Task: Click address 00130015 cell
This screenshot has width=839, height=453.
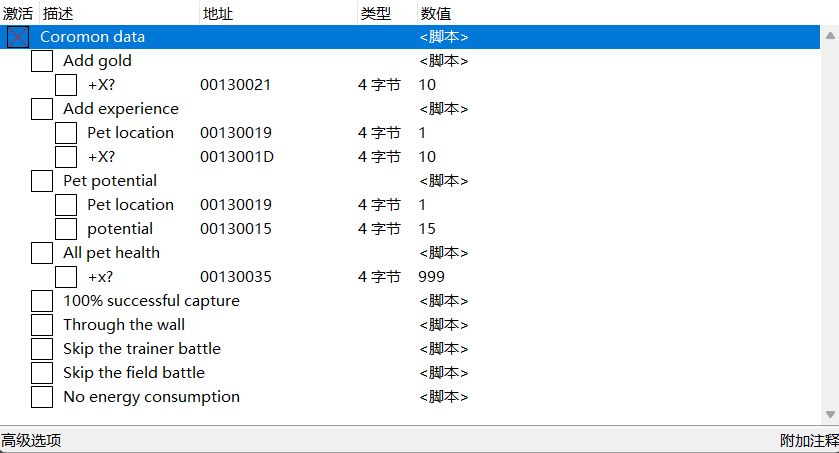Action: (235, 229)
